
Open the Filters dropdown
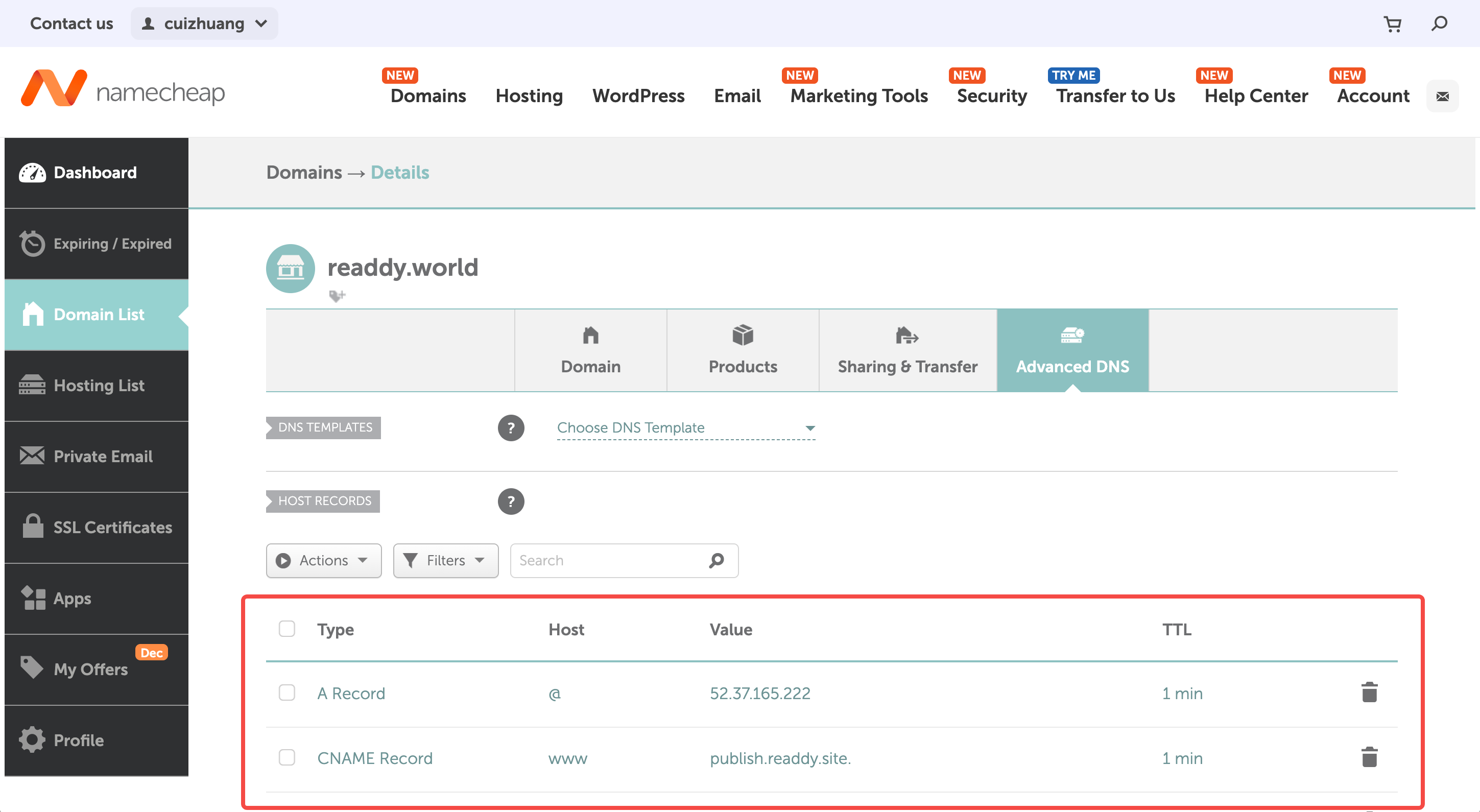[445, 560]
